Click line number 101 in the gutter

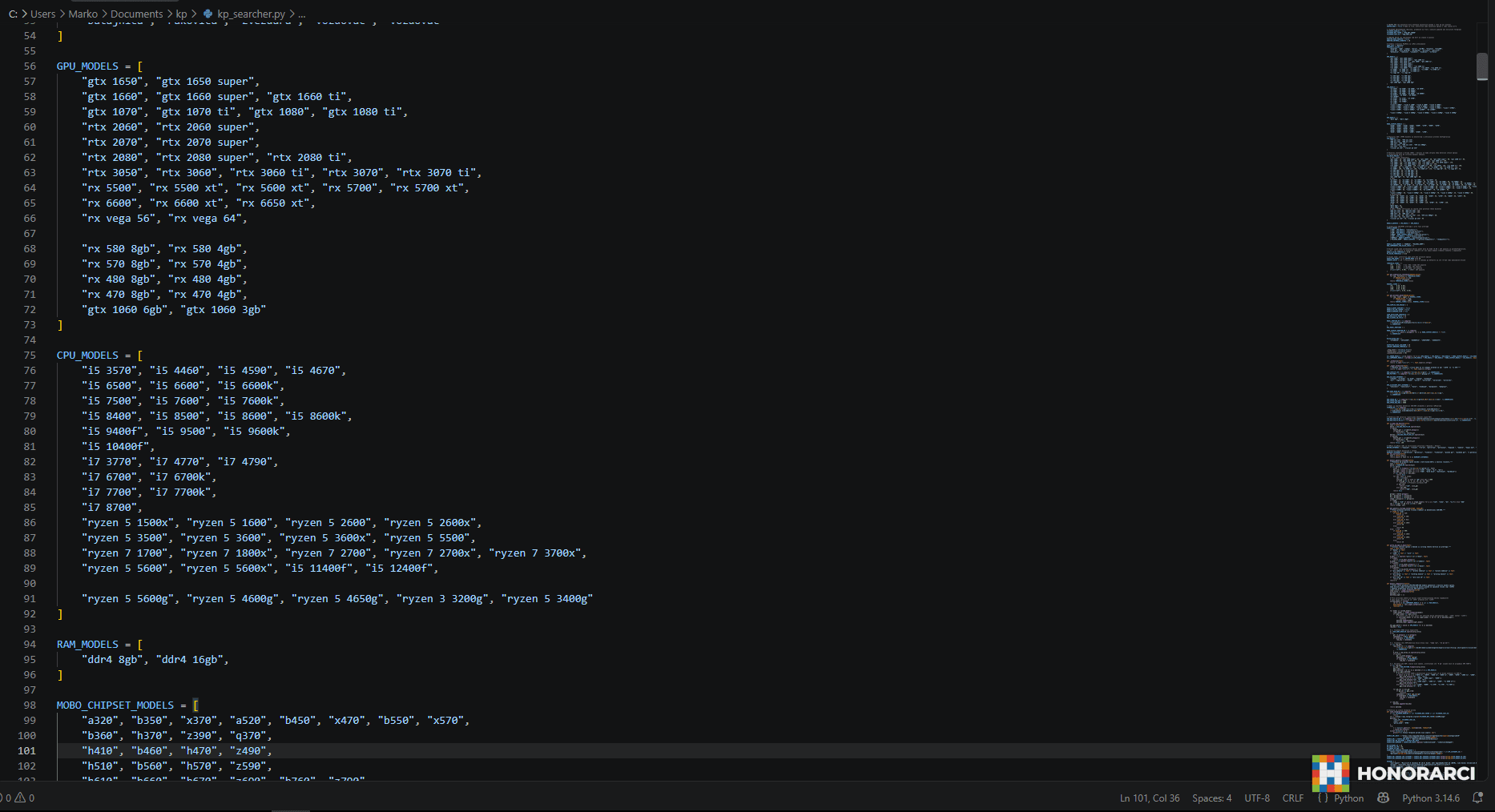click(x=26, y=750)
